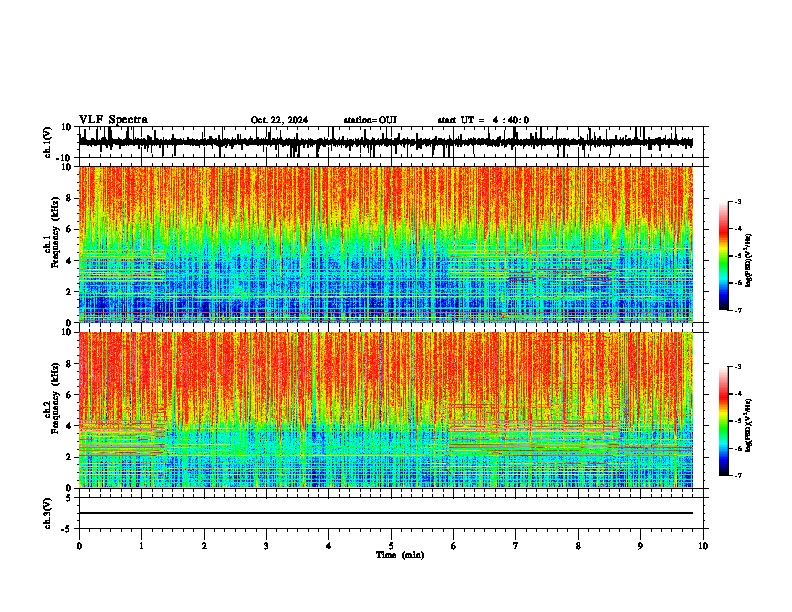Click the '8' kHz tick of ch.1 spectrogram
Viewport: 792px width, 612px height.
(x=69, y=198)
